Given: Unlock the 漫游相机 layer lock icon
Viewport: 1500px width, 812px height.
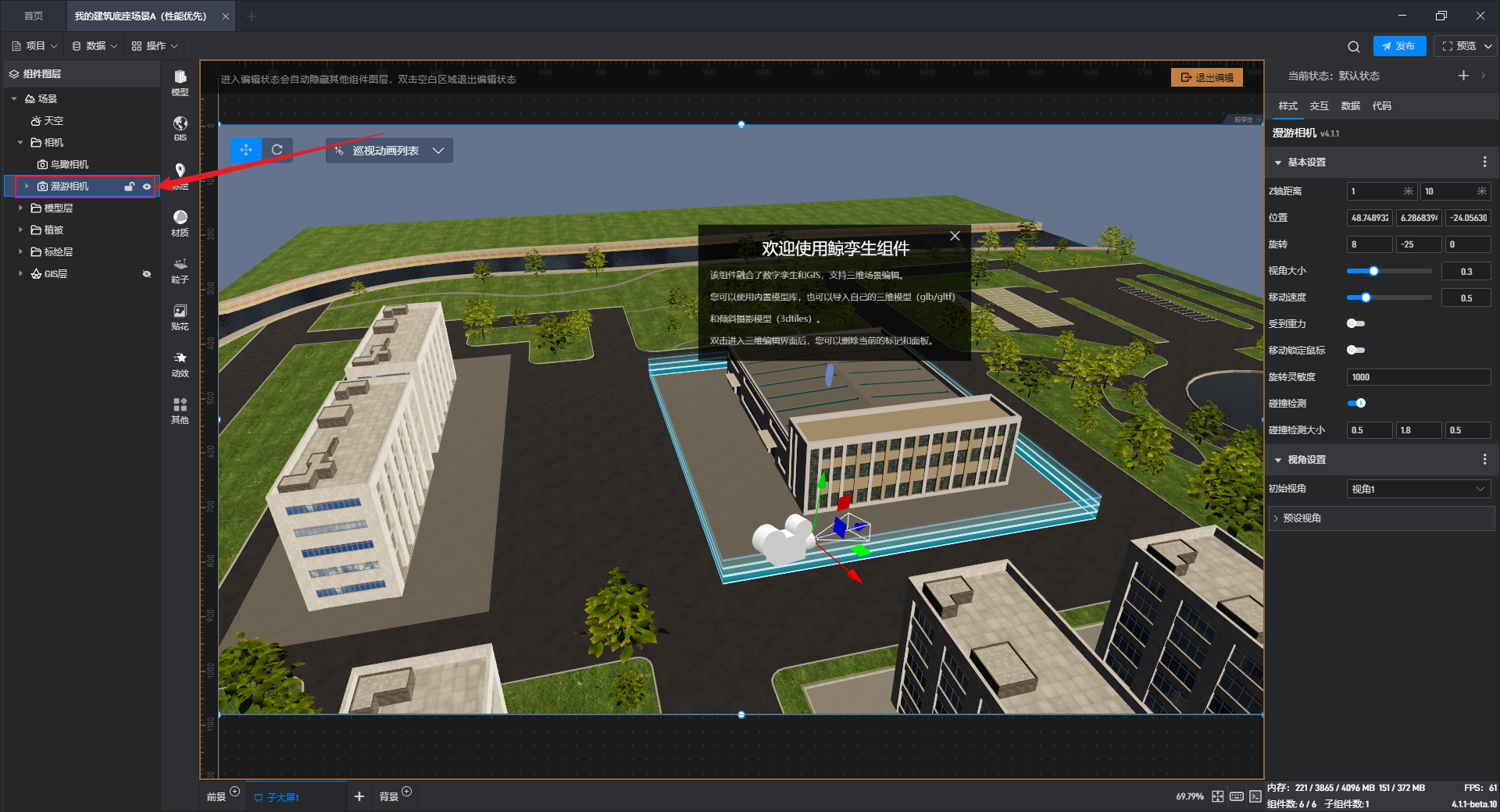Looking at the screenshot, I should [130, 187].
